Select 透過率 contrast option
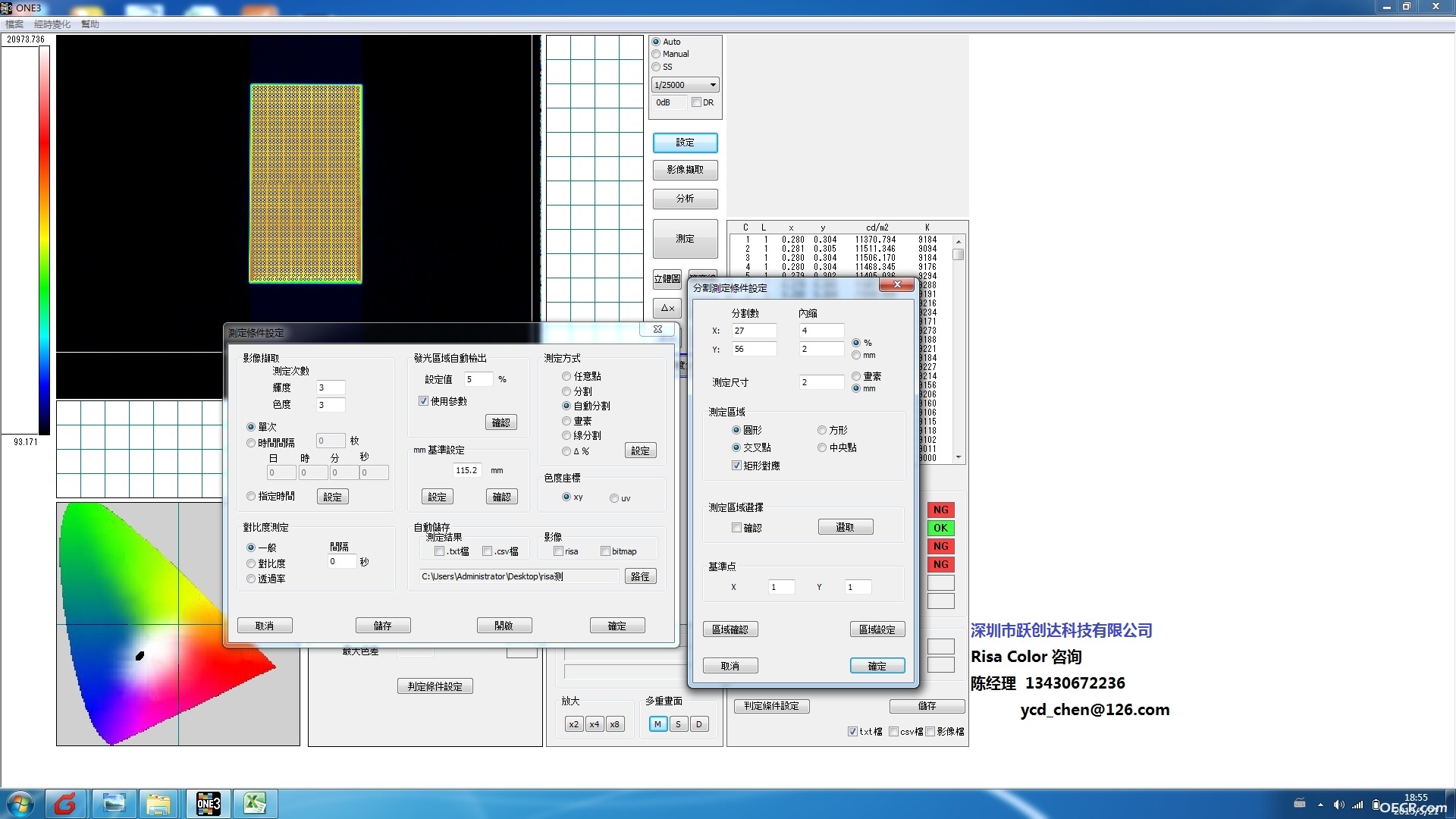 pyautogui.click(x=251, y=579)
